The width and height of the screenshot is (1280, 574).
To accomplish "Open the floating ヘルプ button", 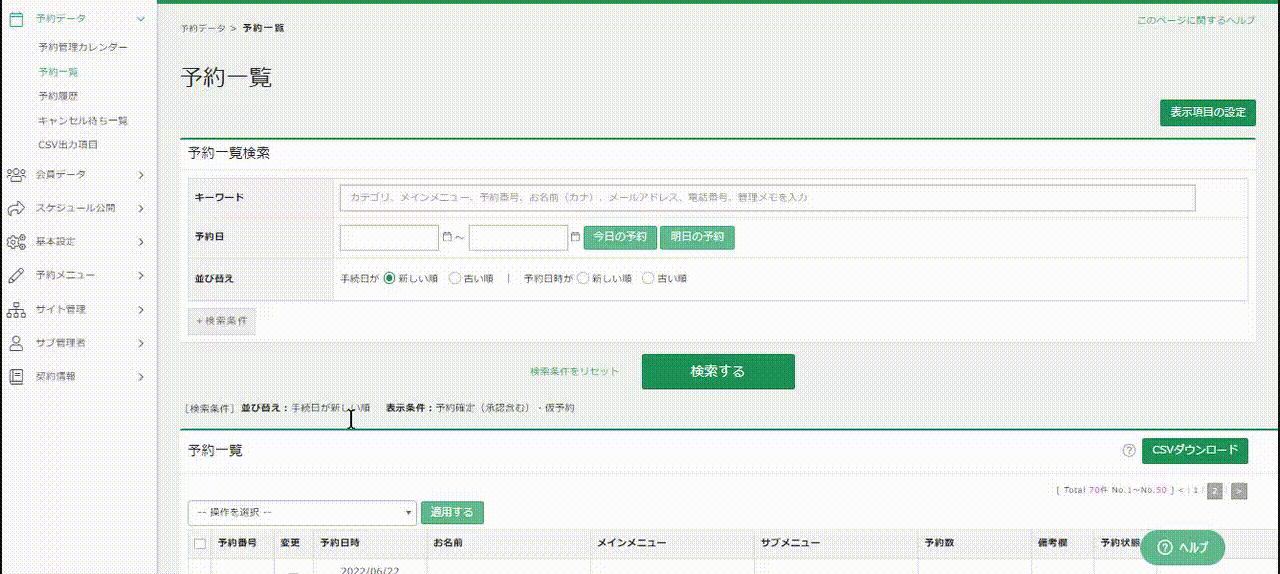I will tap(1182, 547).
